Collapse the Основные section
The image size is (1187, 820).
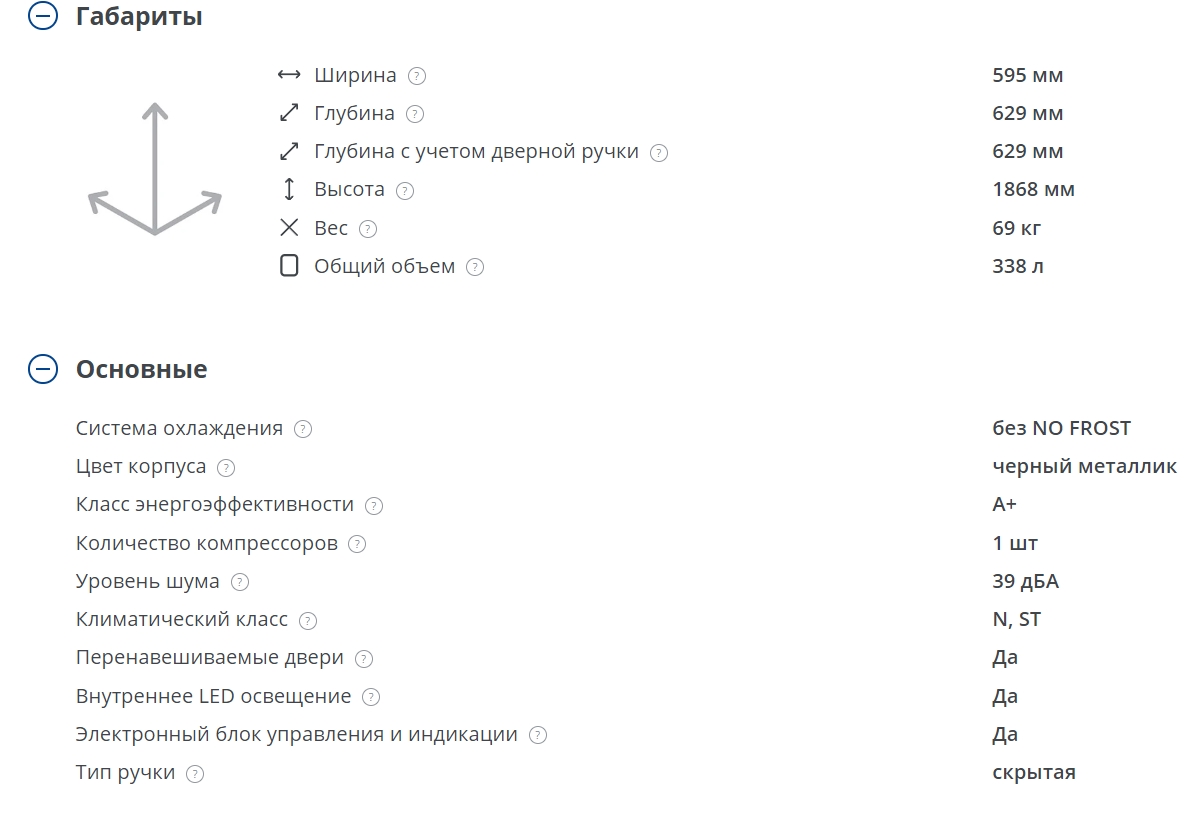click(x=43, y=369)
